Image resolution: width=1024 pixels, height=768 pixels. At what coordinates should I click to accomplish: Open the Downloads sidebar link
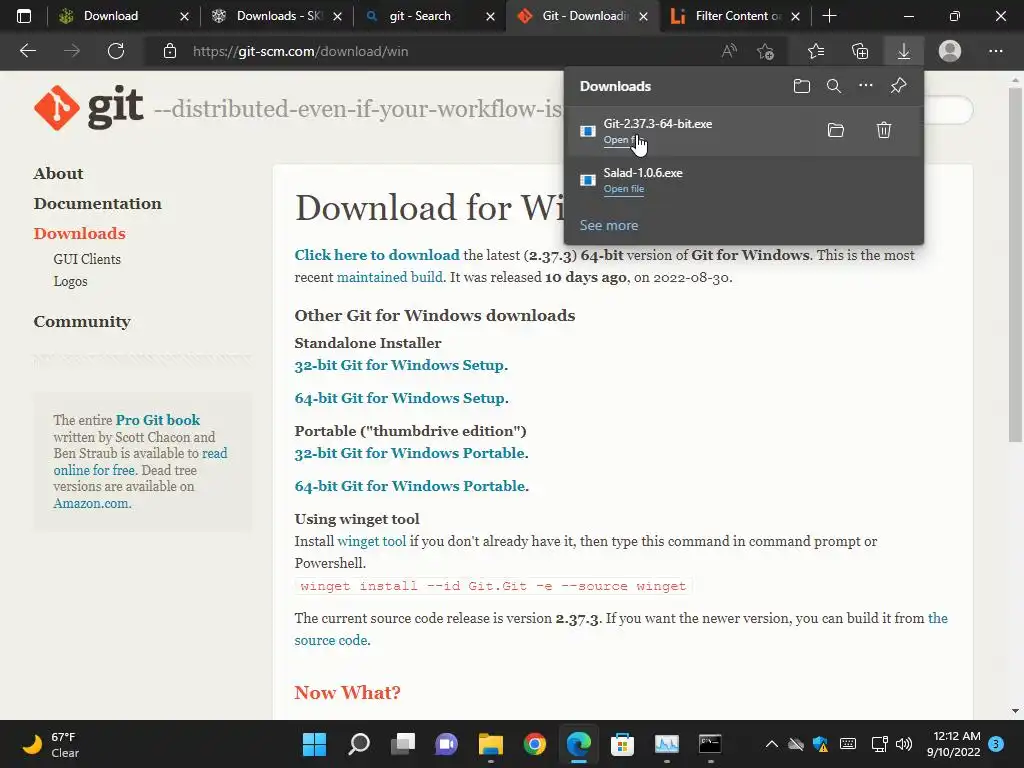(80, 234)
